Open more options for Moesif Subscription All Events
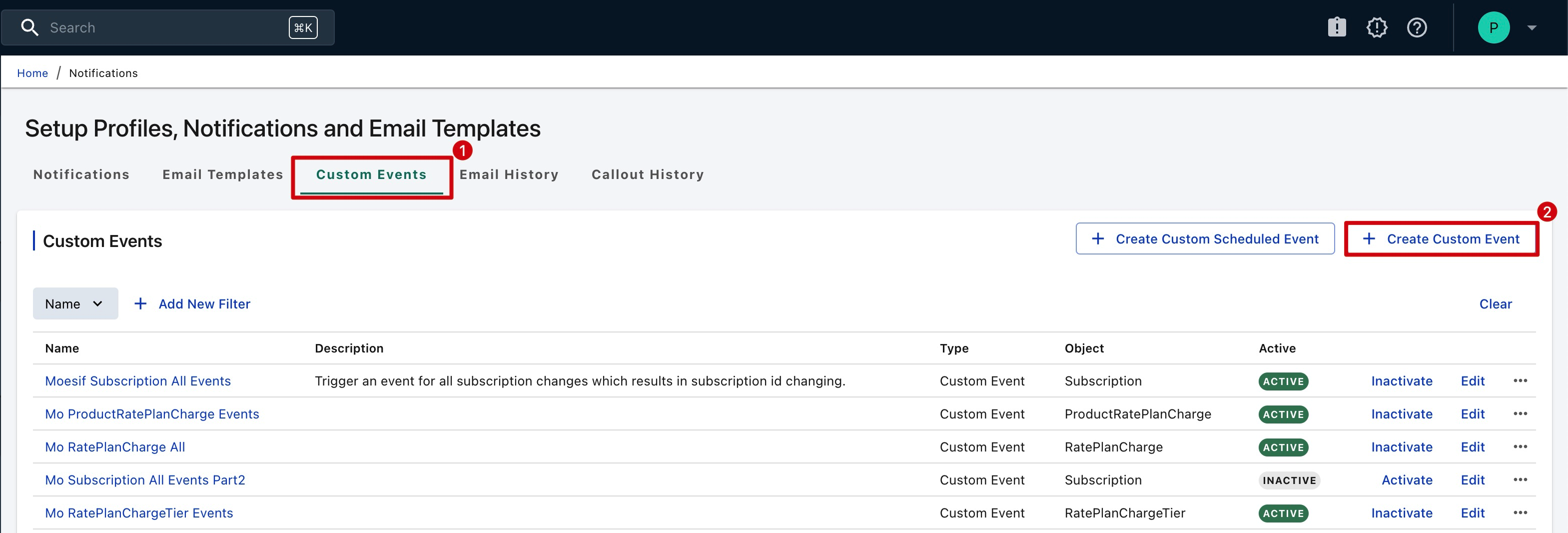The image size is (1568, 533). (1520, 380)
